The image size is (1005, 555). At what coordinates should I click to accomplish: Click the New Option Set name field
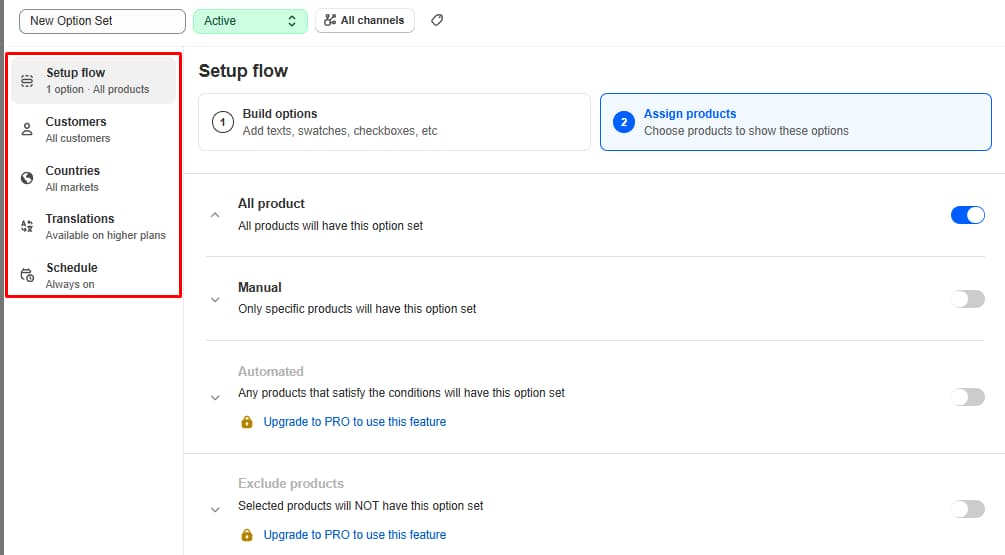point(103,21)
